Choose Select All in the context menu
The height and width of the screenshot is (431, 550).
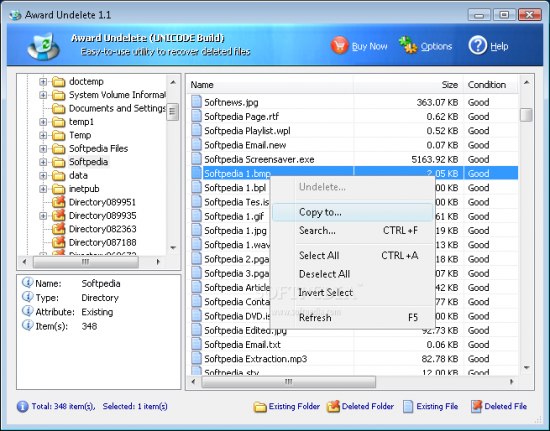pos(353,255)
